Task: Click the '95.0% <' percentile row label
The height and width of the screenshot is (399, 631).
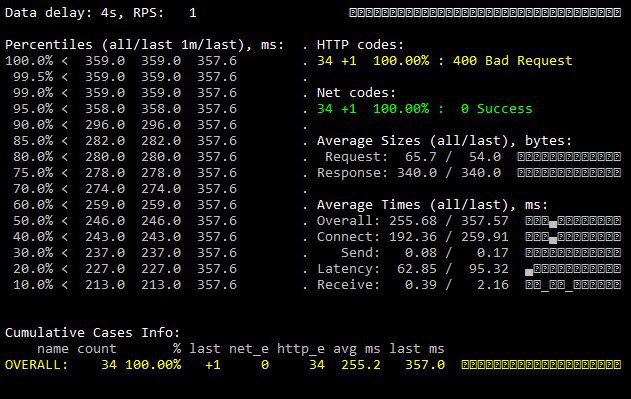Action: click(41, 109)
